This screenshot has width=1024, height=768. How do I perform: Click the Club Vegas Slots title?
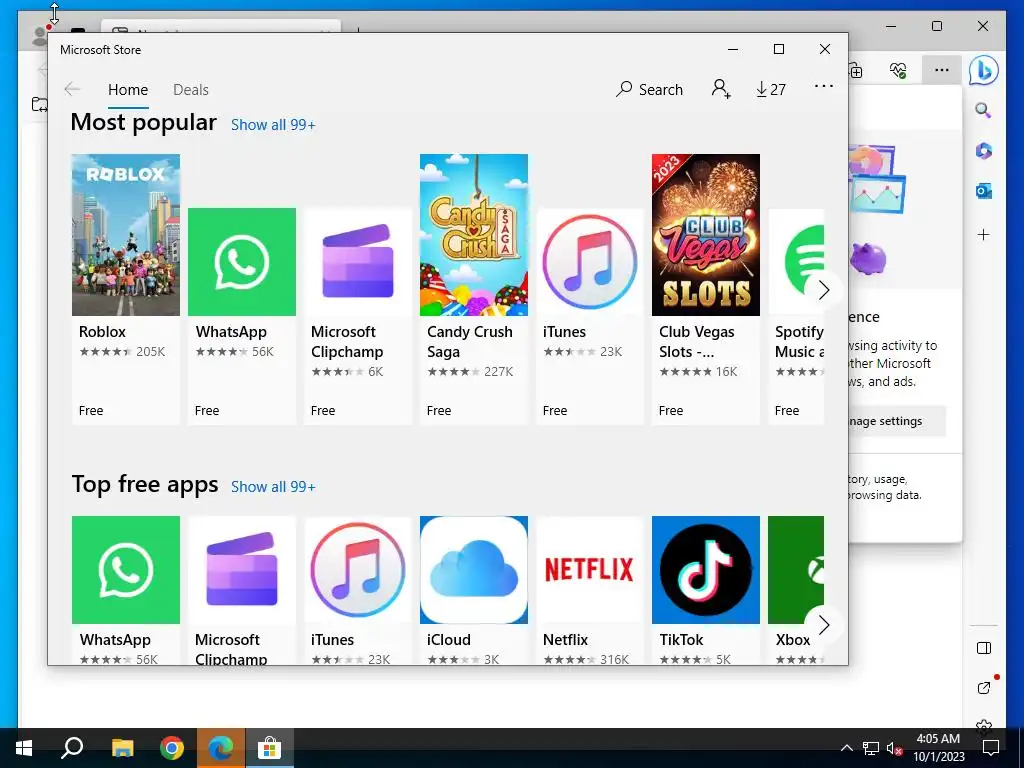click(696, 342)
